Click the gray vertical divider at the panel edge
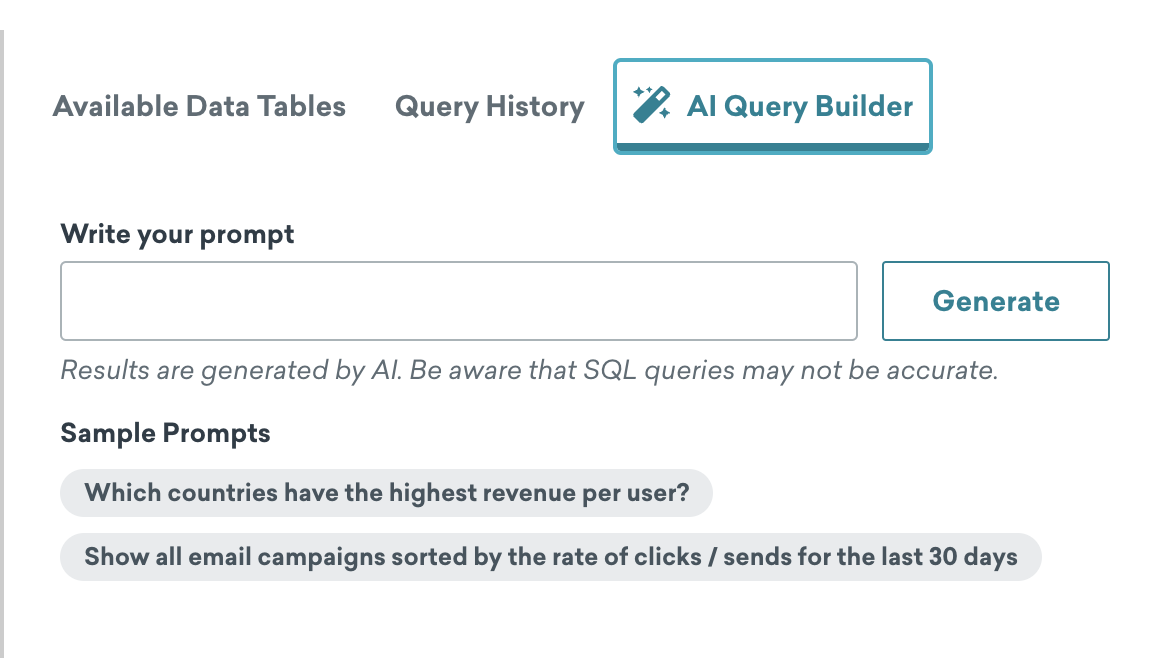 click(2, 344)
